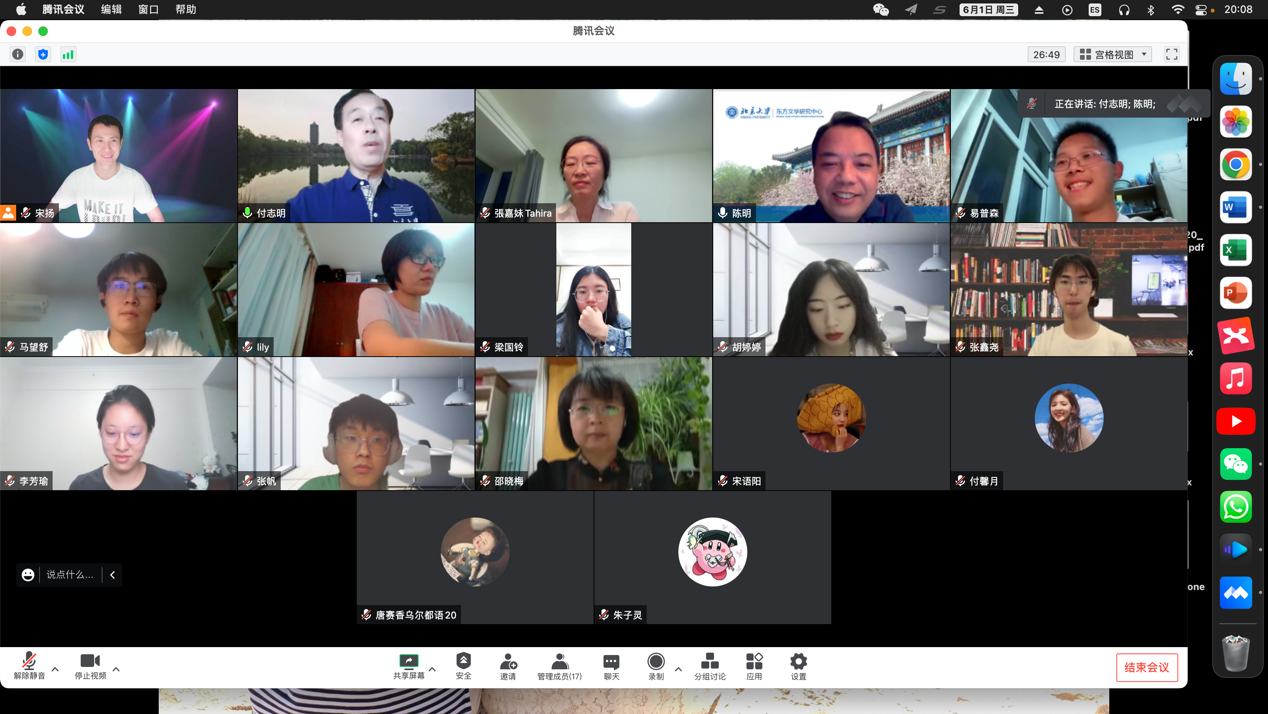Open 设置 settings gear

[x=798, y=666]
